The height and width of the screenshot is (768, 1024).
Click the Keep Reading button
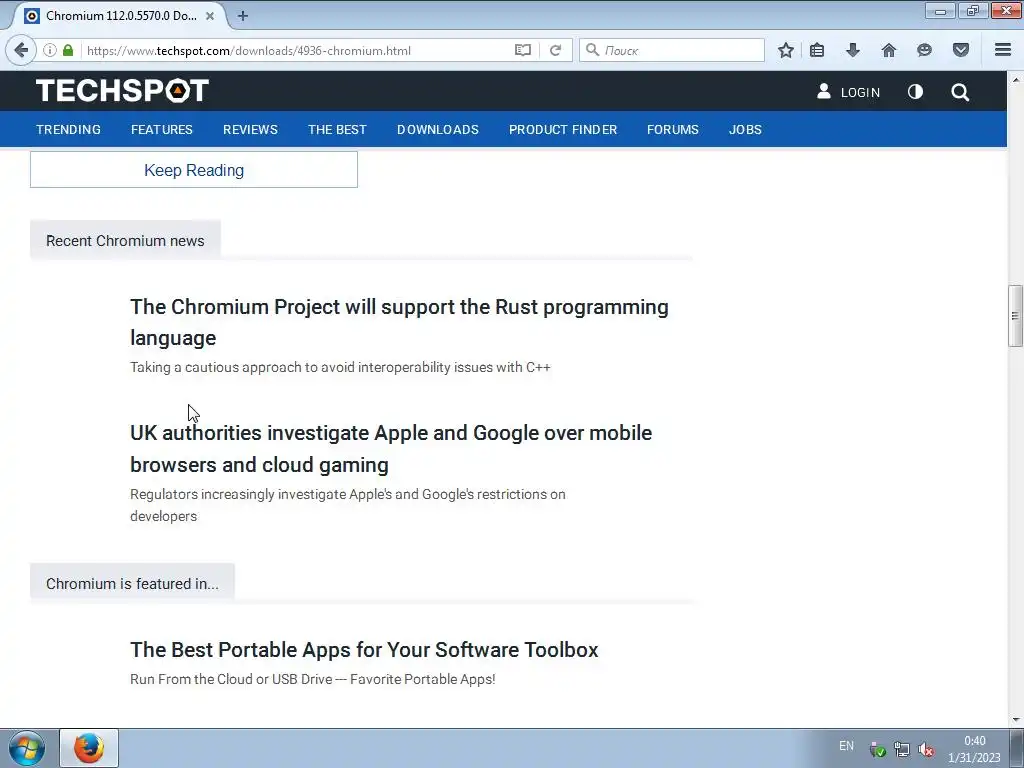[194, 170]
